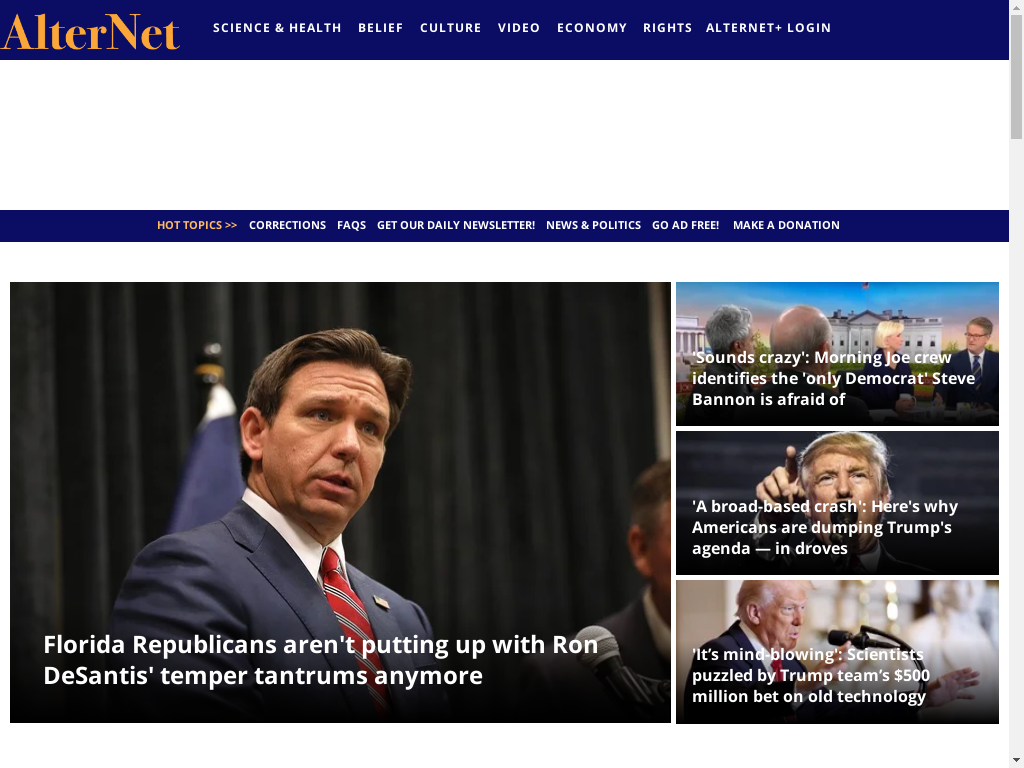The image size is (1024, 768).
Task: Go to the Culture section
Action: point(451,28)
